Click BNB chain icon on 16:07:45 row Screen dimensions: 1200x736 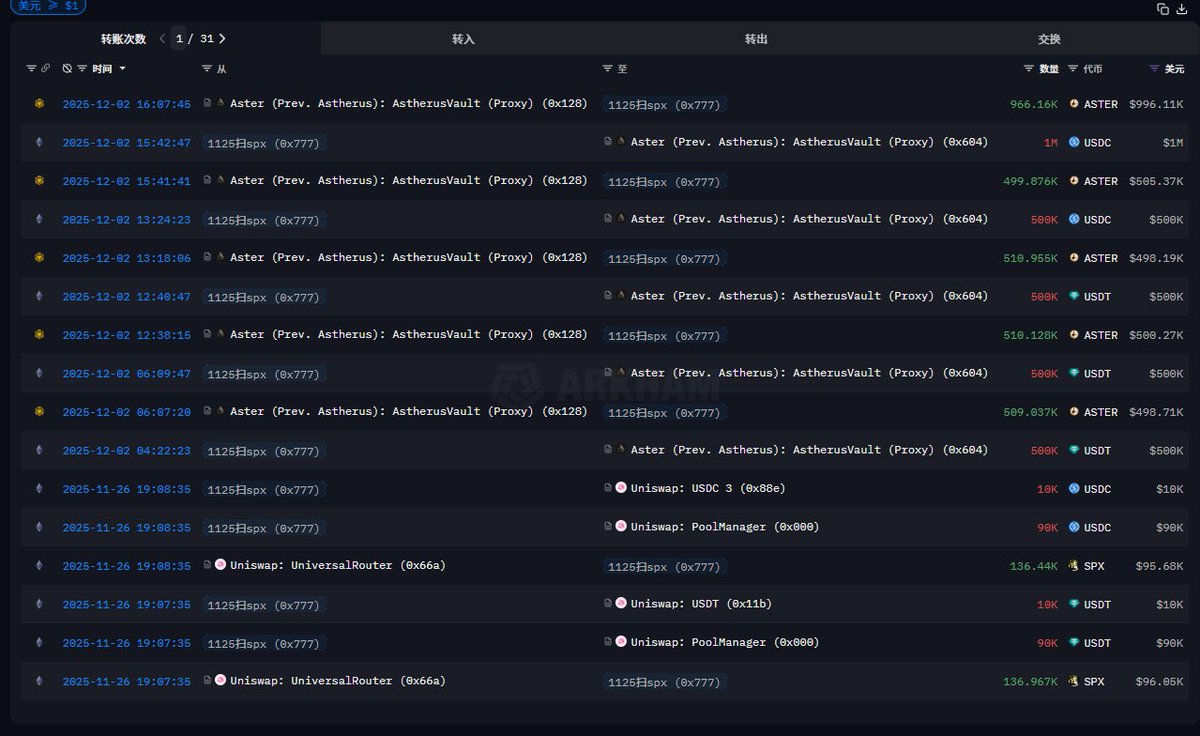tap(40, 103)
